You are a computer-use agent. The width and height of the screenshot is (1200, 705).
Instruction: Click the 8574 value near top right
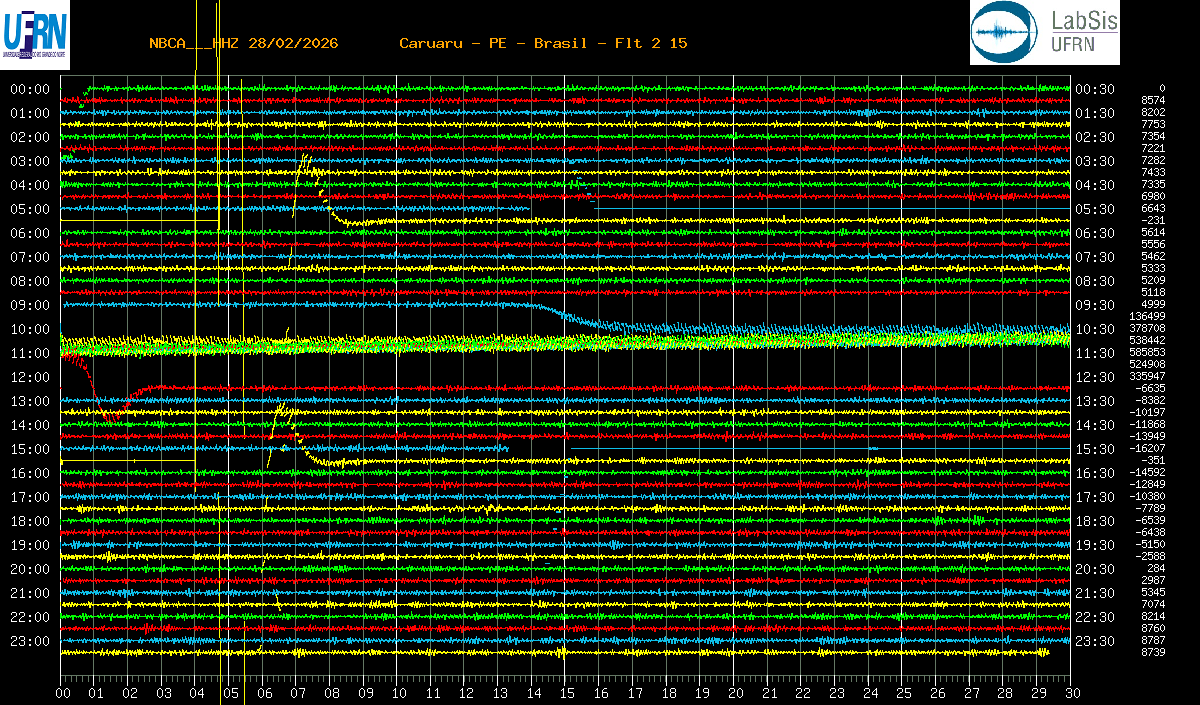(x=1153, y=100)
